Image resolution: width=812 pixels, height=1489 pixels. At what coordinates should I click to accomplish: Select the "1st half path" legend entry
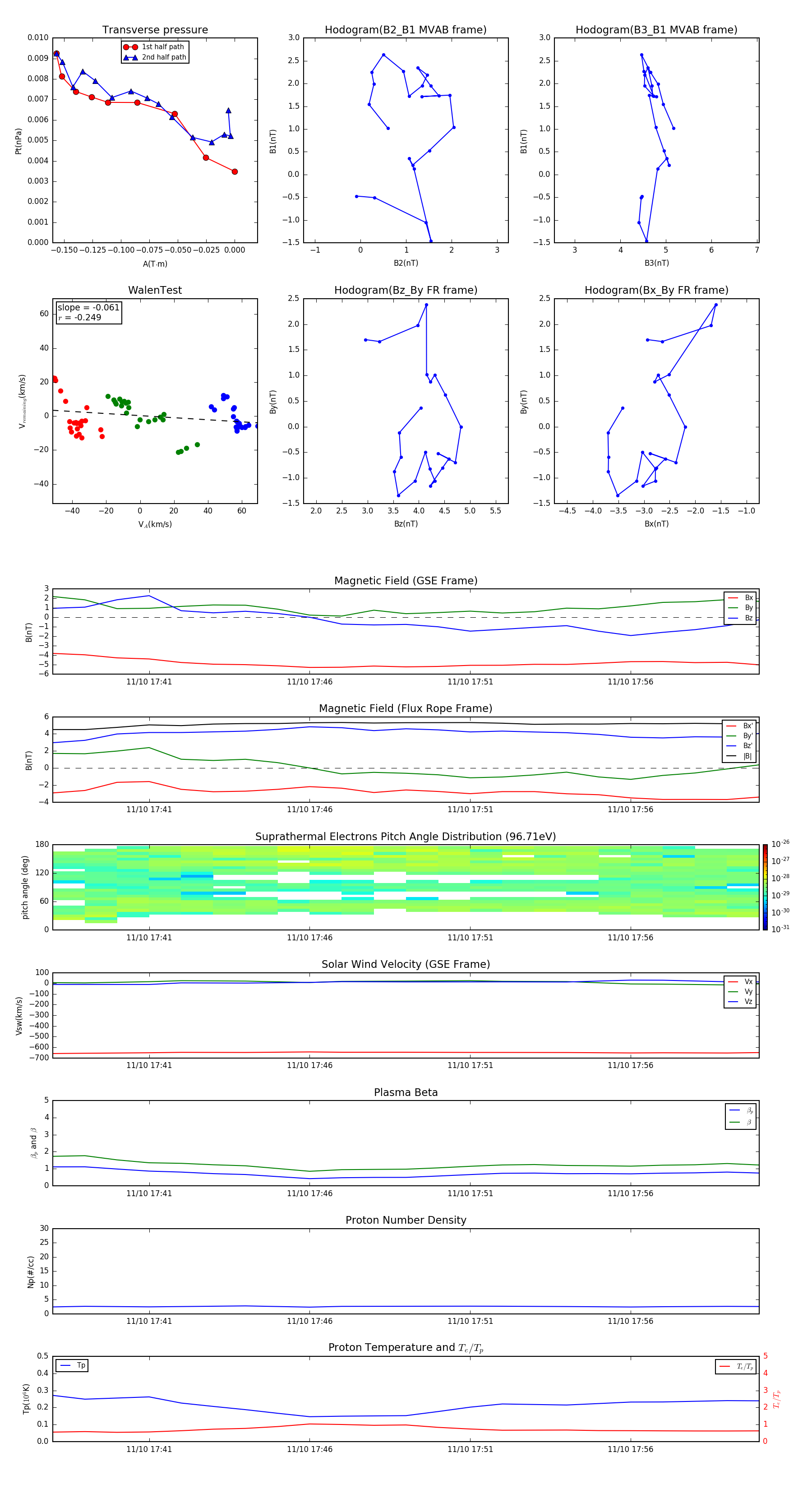(154, 47)
